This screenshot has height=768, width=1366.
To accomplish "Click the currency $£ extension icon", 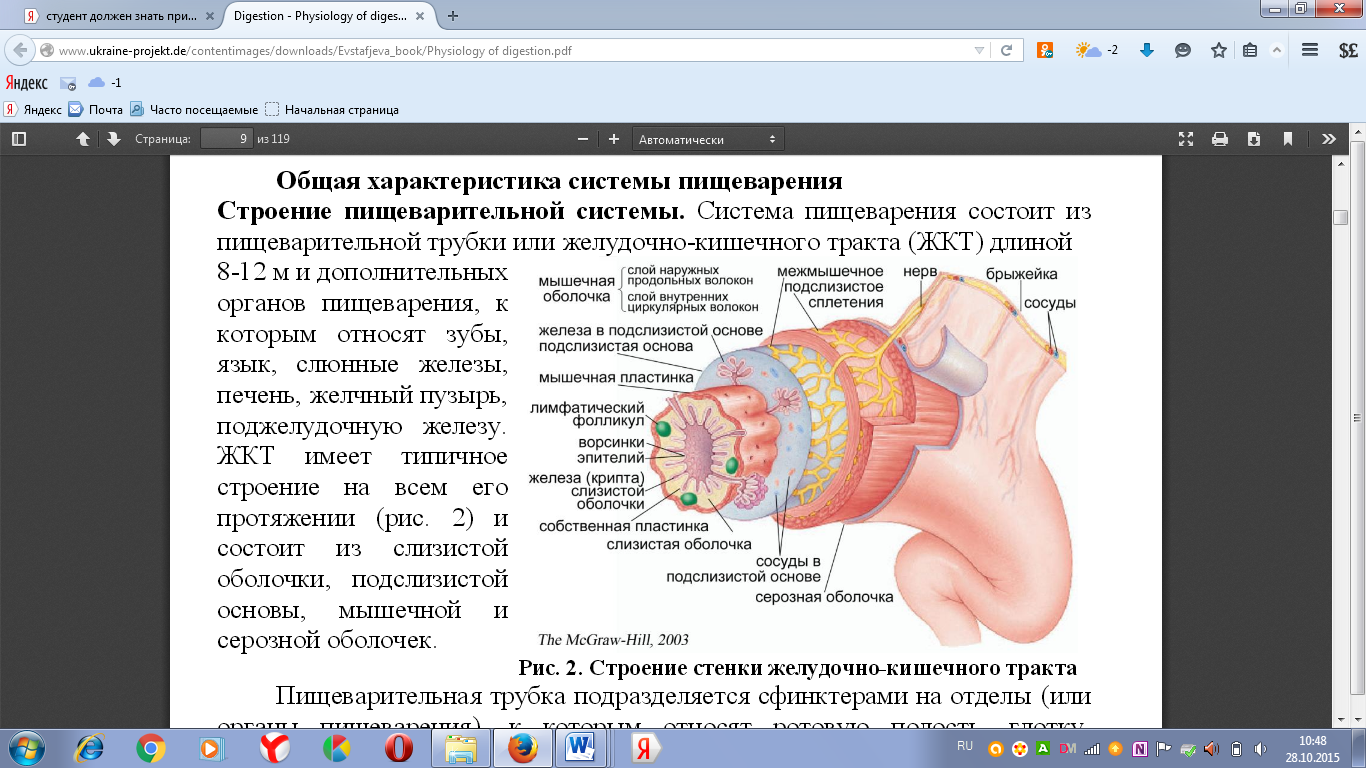I will 1347,50.
